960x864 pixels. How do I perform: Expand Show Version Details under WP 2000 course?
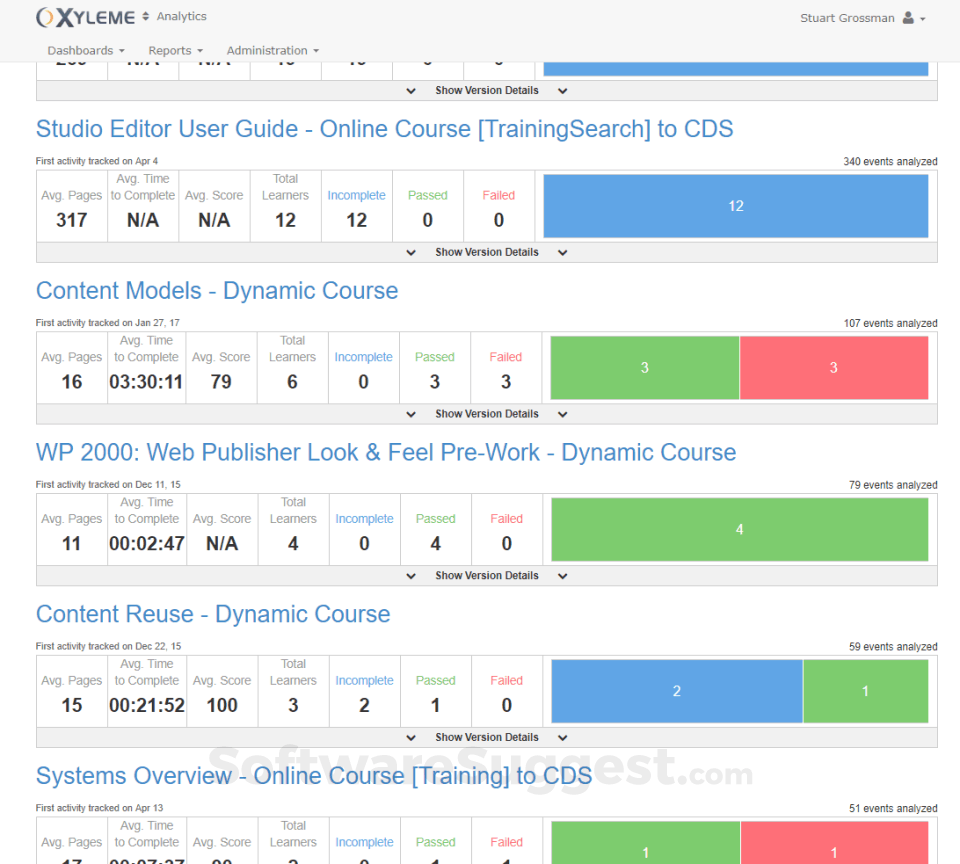click(x=487, y=575)
